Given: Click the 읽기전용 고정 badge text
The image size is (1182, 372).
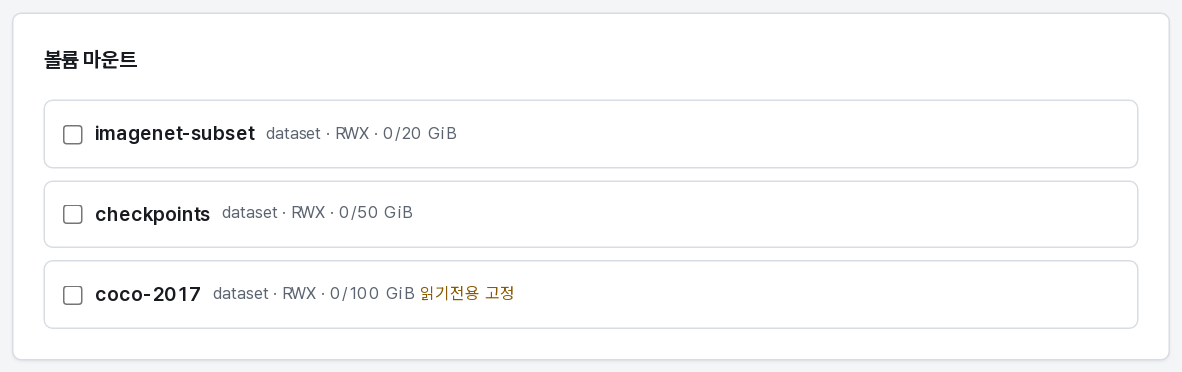Looking at the screenshot, I should (x=467, y=294).
